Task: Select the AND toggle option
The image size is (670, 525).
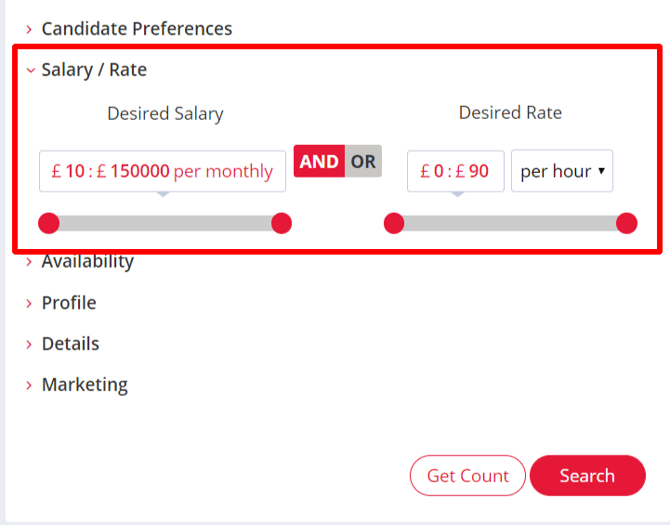Action: pos(319,162)
